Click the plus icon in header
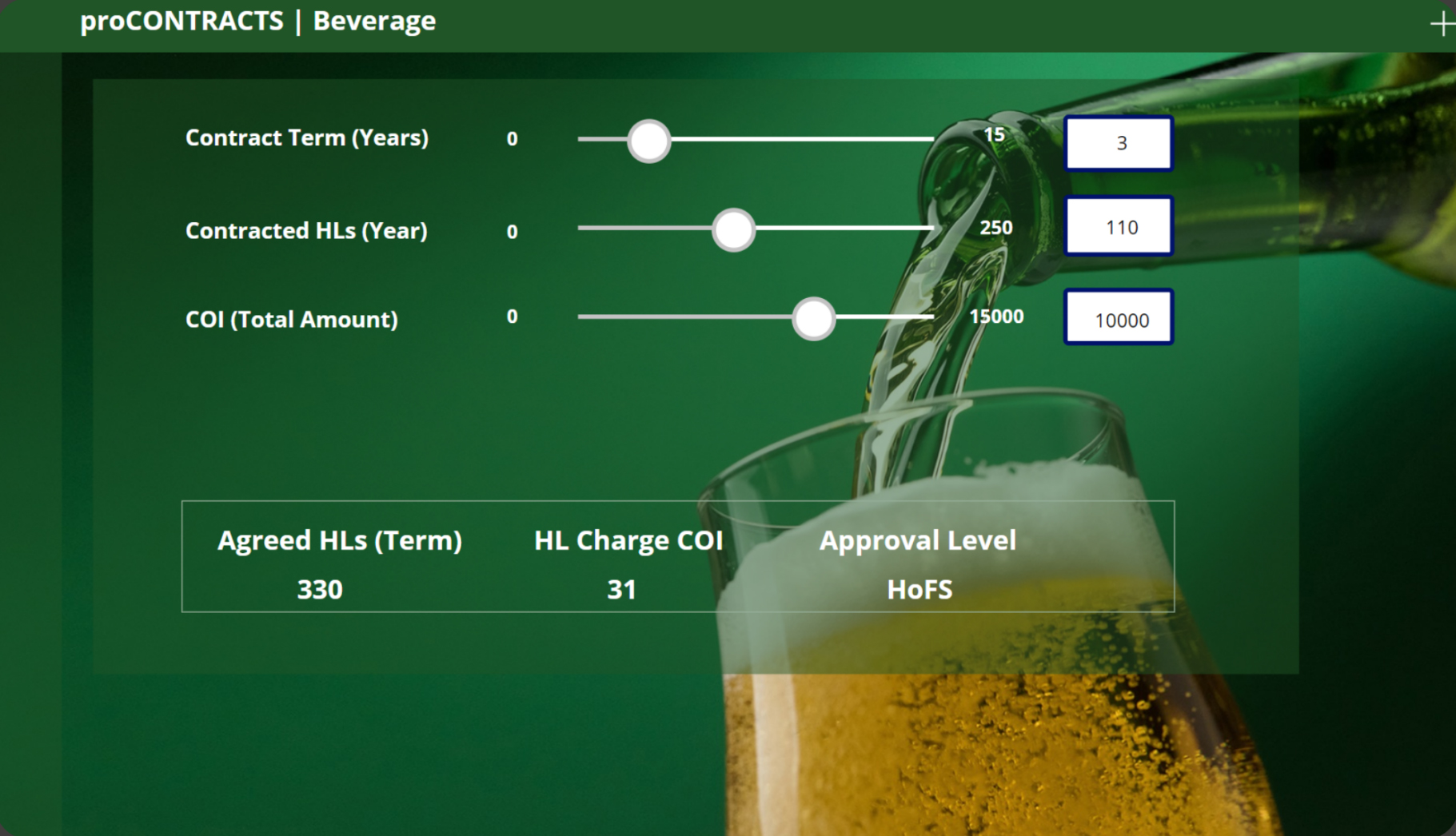The width and height of the screenshot is (1456, 836). pos(1442,24)
